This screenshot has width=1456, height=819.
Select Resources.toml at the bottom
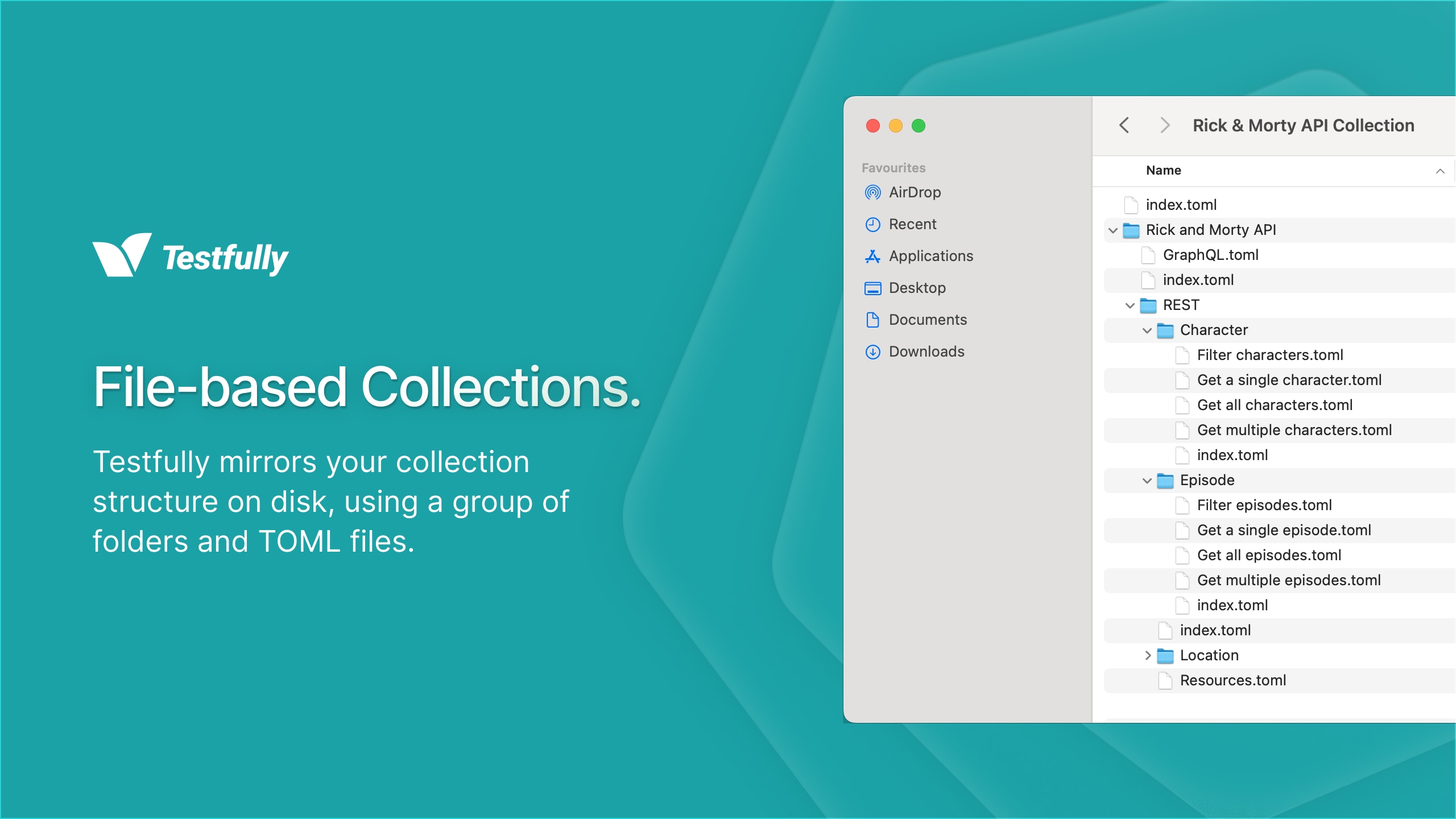[x=1233, y=680]
